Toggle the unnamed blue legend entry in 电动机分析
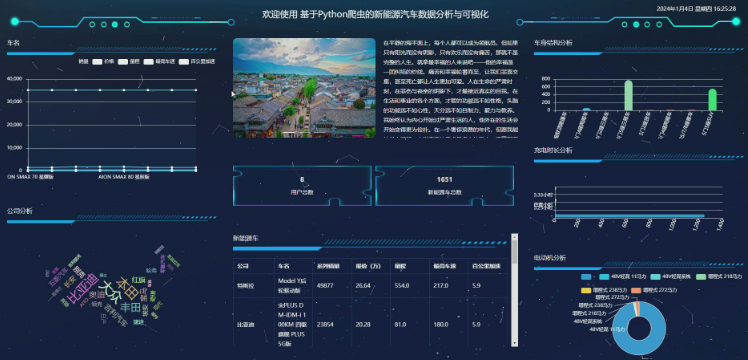The height and width of the screenshot is (360, 748). [589, 277]
